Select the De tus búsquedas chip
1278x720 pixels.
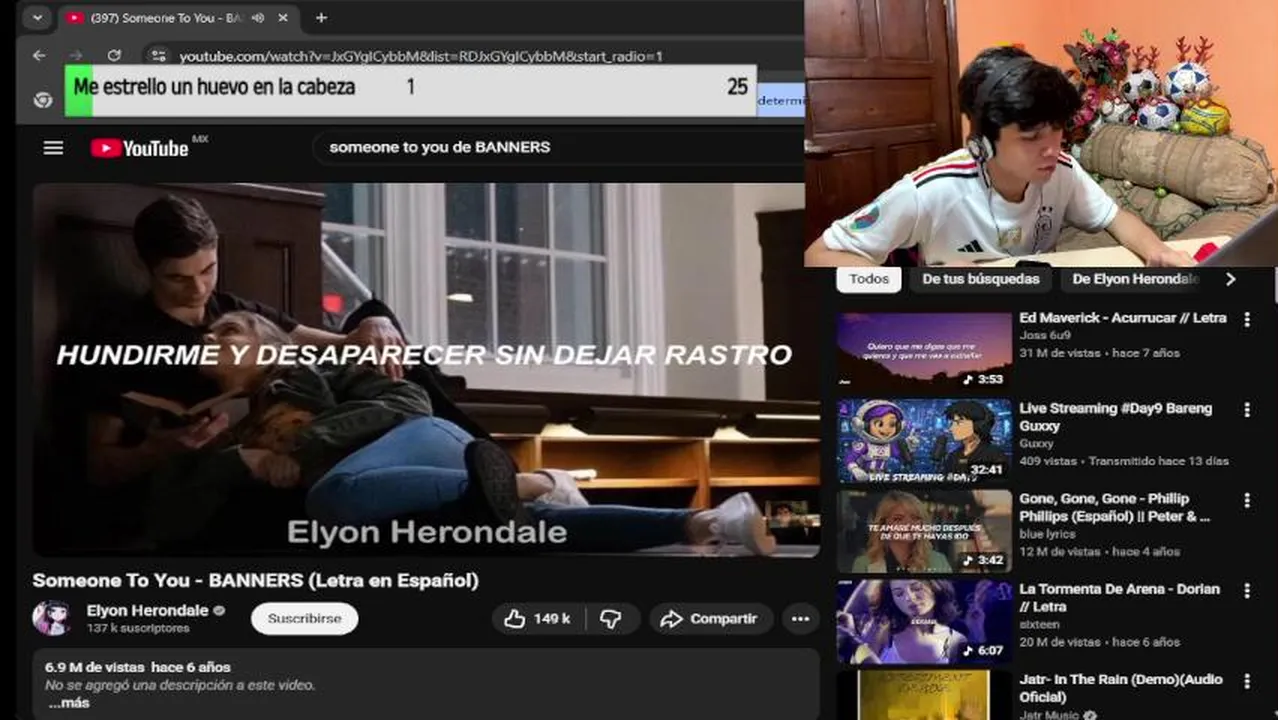[980, 279]
